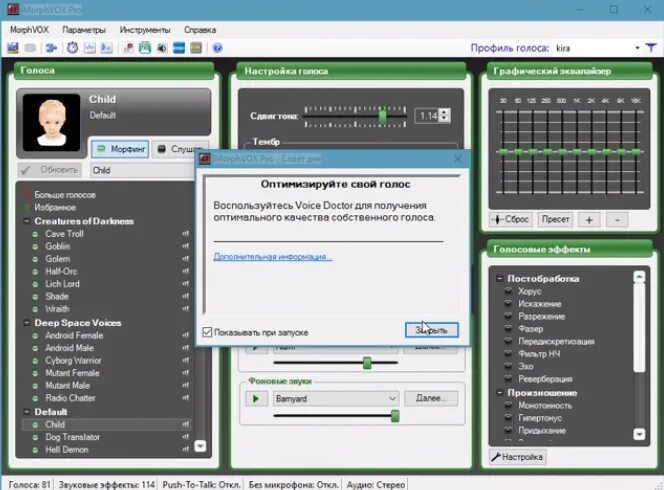The width and height of the screenshot is (664, 490).
Task: Toggle the Морфинг button
Action: (x=120, y=149)
